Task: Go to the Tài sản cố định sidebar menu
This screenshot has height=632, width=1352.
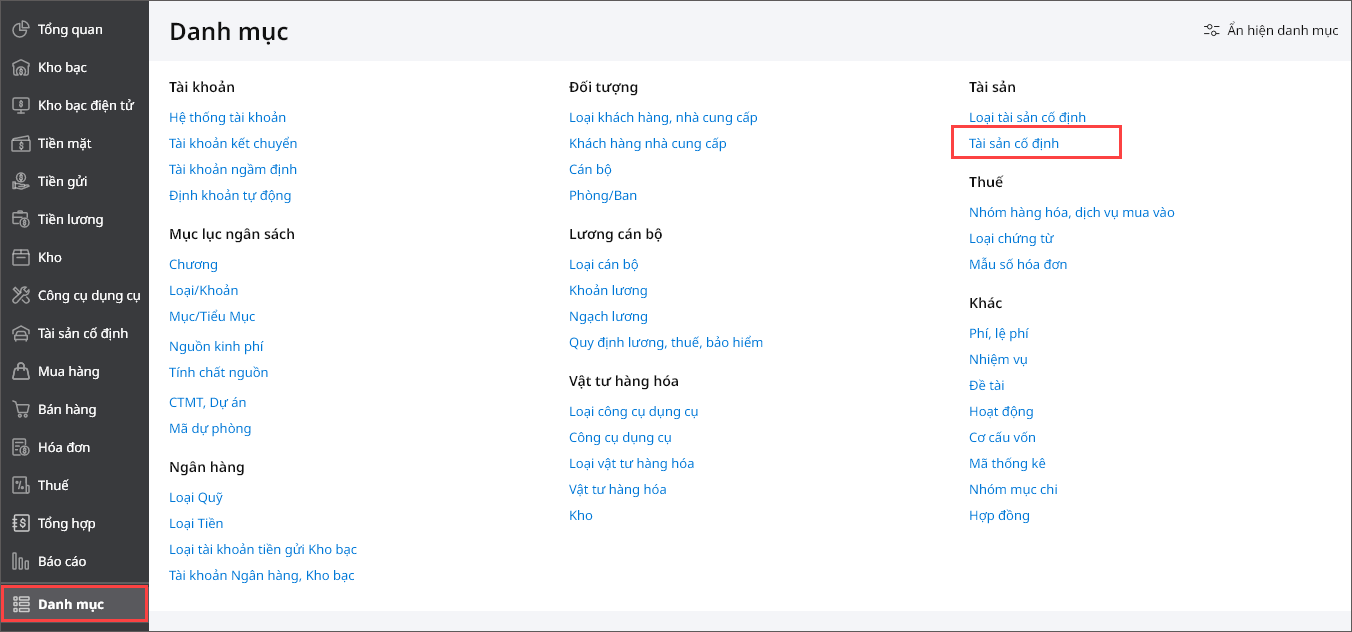Action: click(82, 333)
